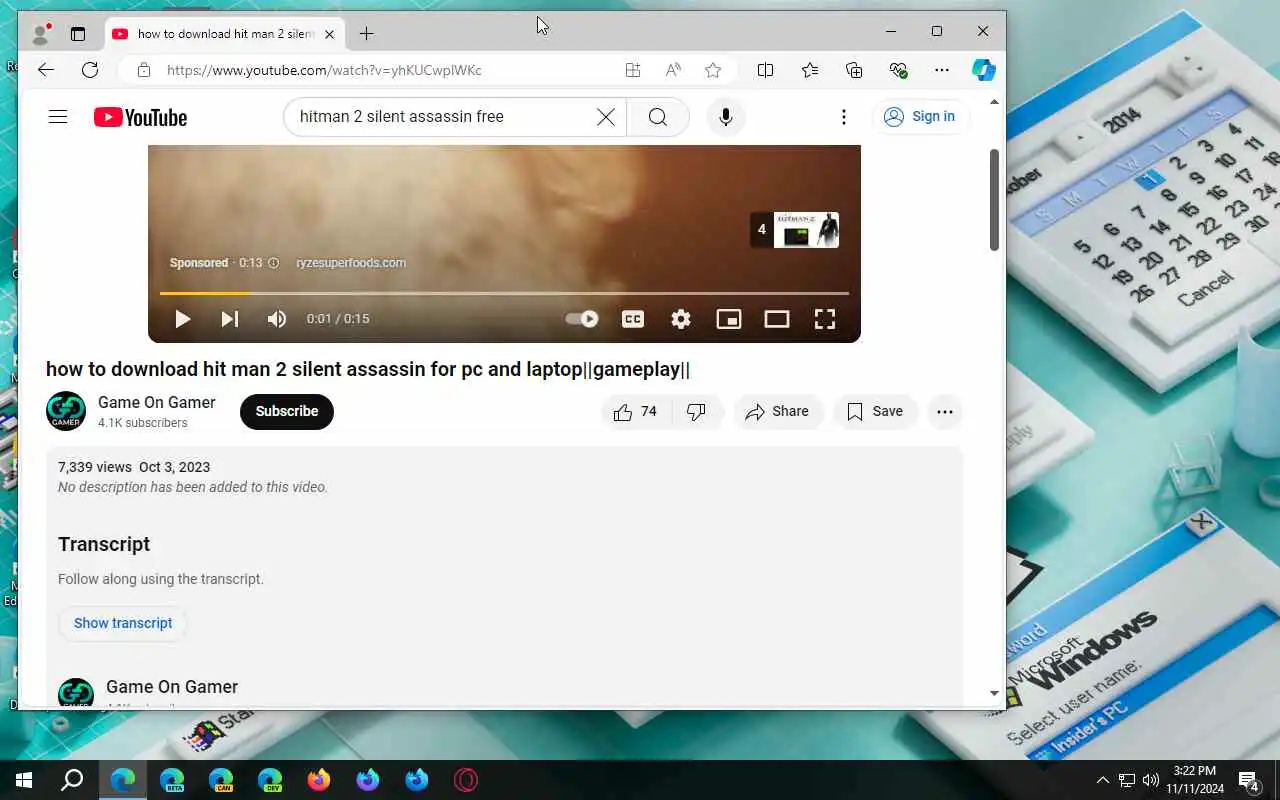Open Windows taskbar search
The height and width of the screenshot is (800, 1280).
pos(72,780)
